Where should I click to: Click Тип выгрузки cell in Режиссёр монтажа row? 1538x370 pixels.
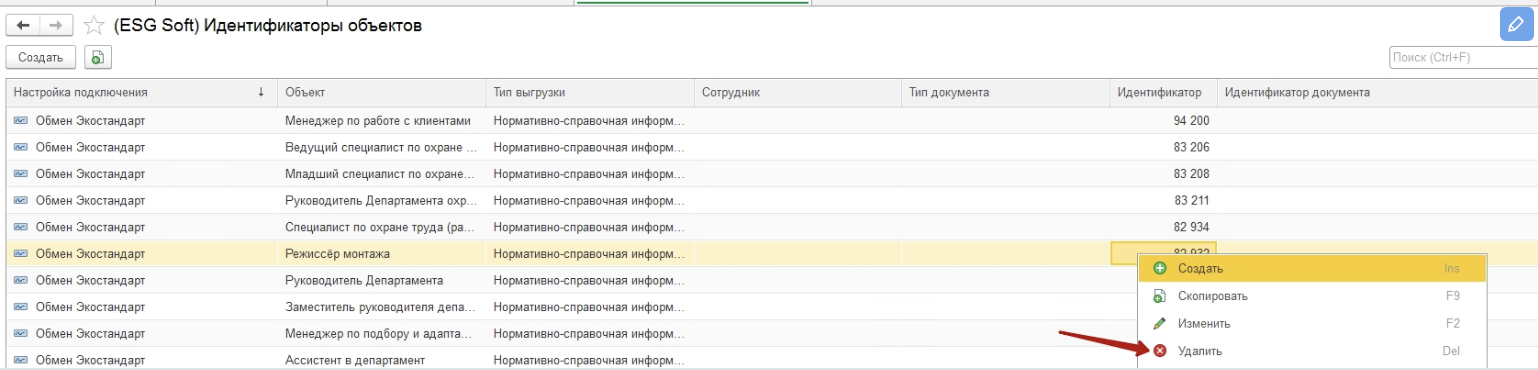click(589, 254)
